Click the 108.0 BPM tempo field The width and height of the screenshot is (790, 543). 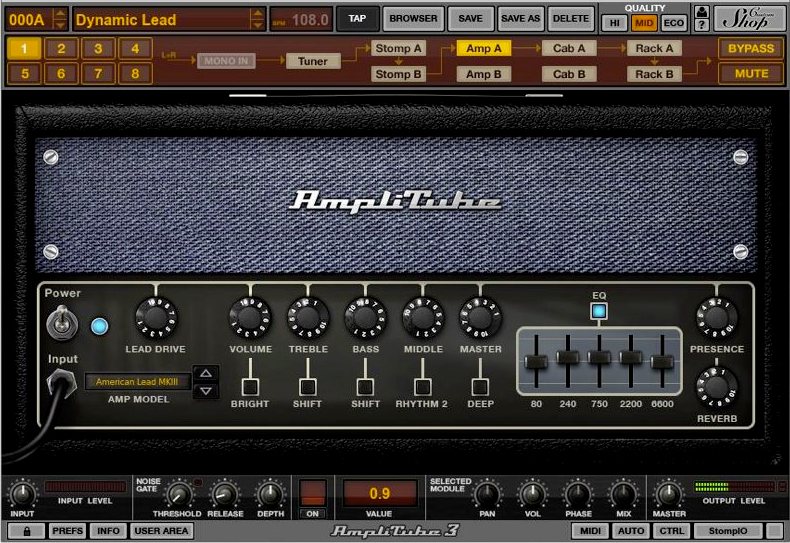(x=301, y=20)
